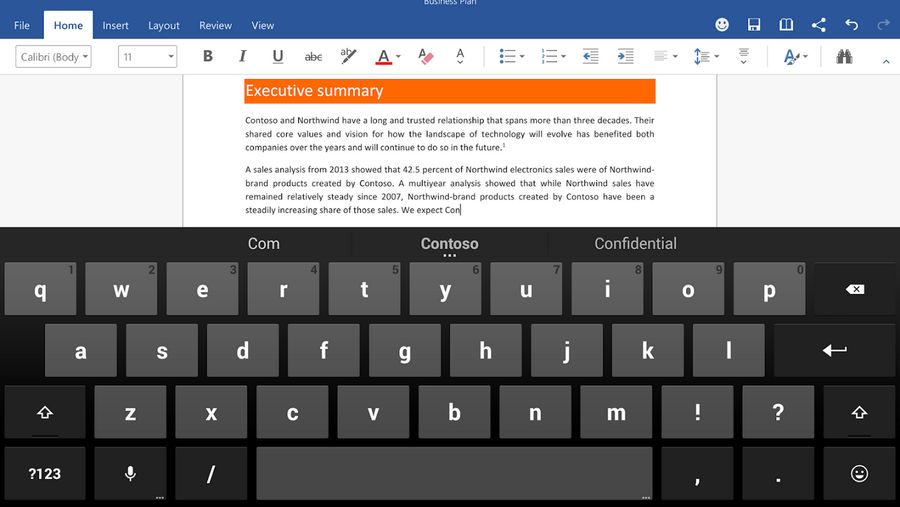This screenshot has height=507, width=900.
Task: Apply bulleted list
Action: (x=507, y=56)
